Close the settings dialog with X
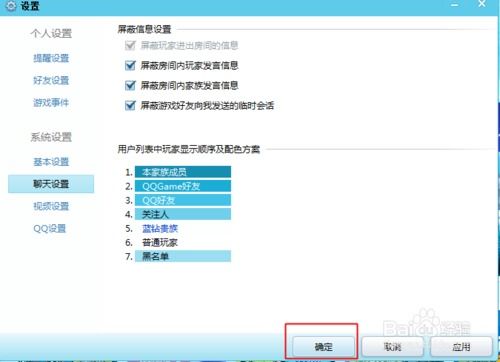Viewport: 500px width, 362px height. tap(482, 4)
